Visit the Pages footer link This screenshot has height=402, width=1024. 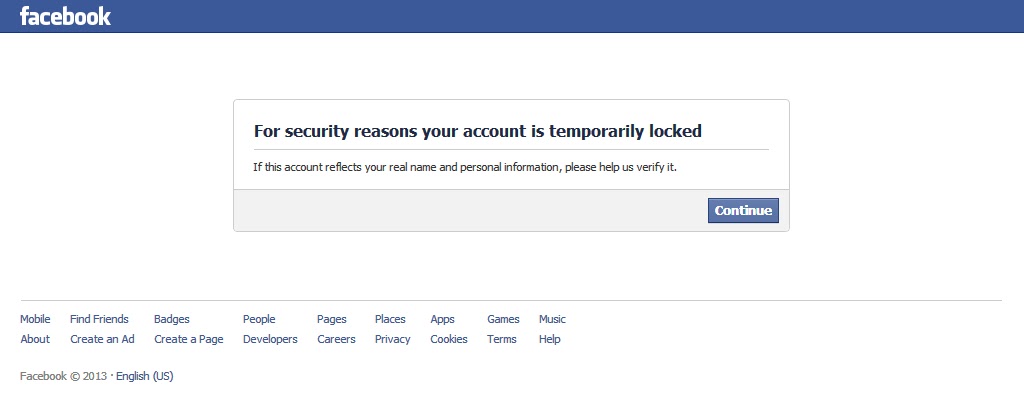tap(332, 319)
